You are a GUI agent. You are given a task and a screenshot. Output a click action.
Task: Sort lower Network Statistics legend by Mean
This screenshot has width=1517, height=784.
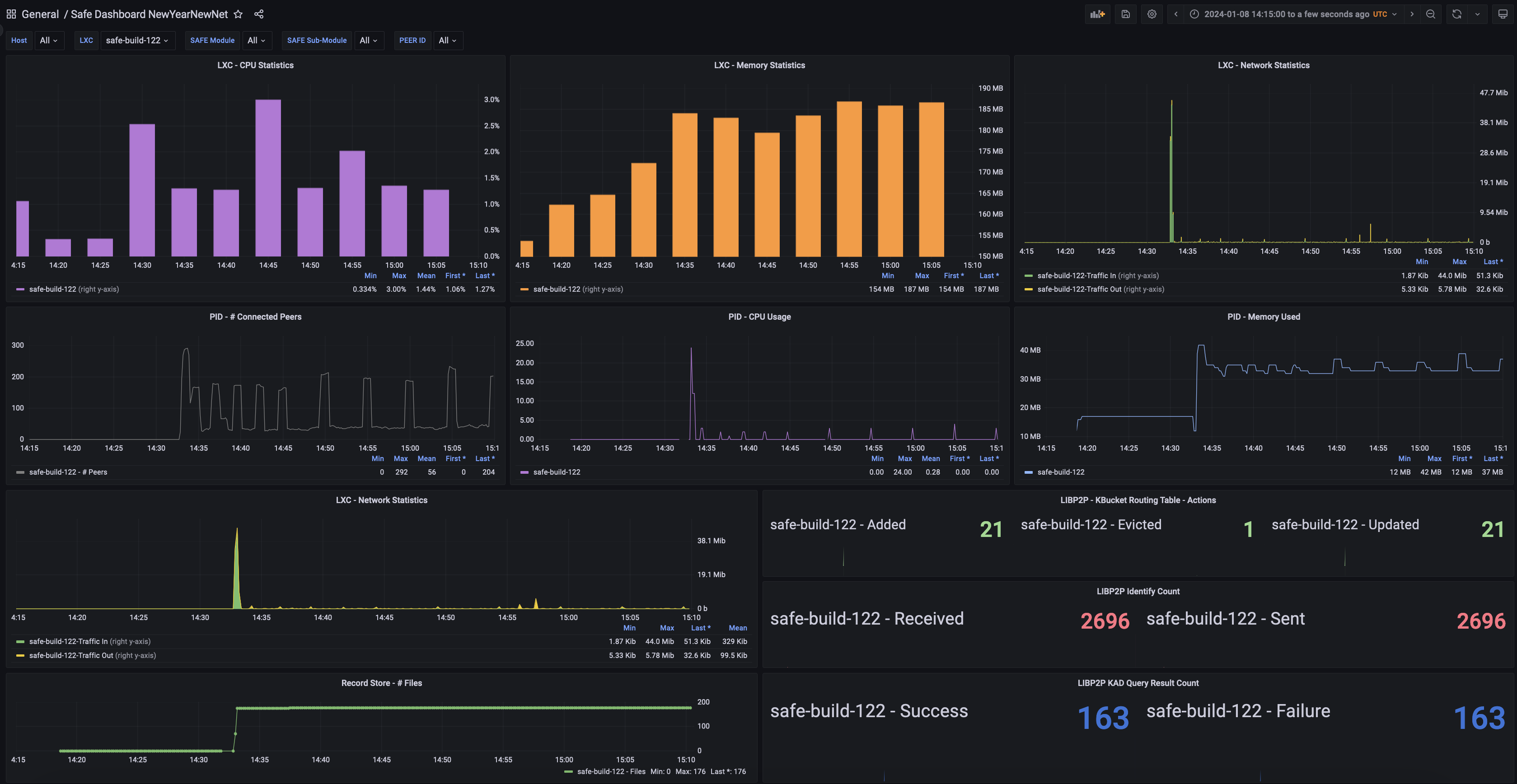(737, 627)
